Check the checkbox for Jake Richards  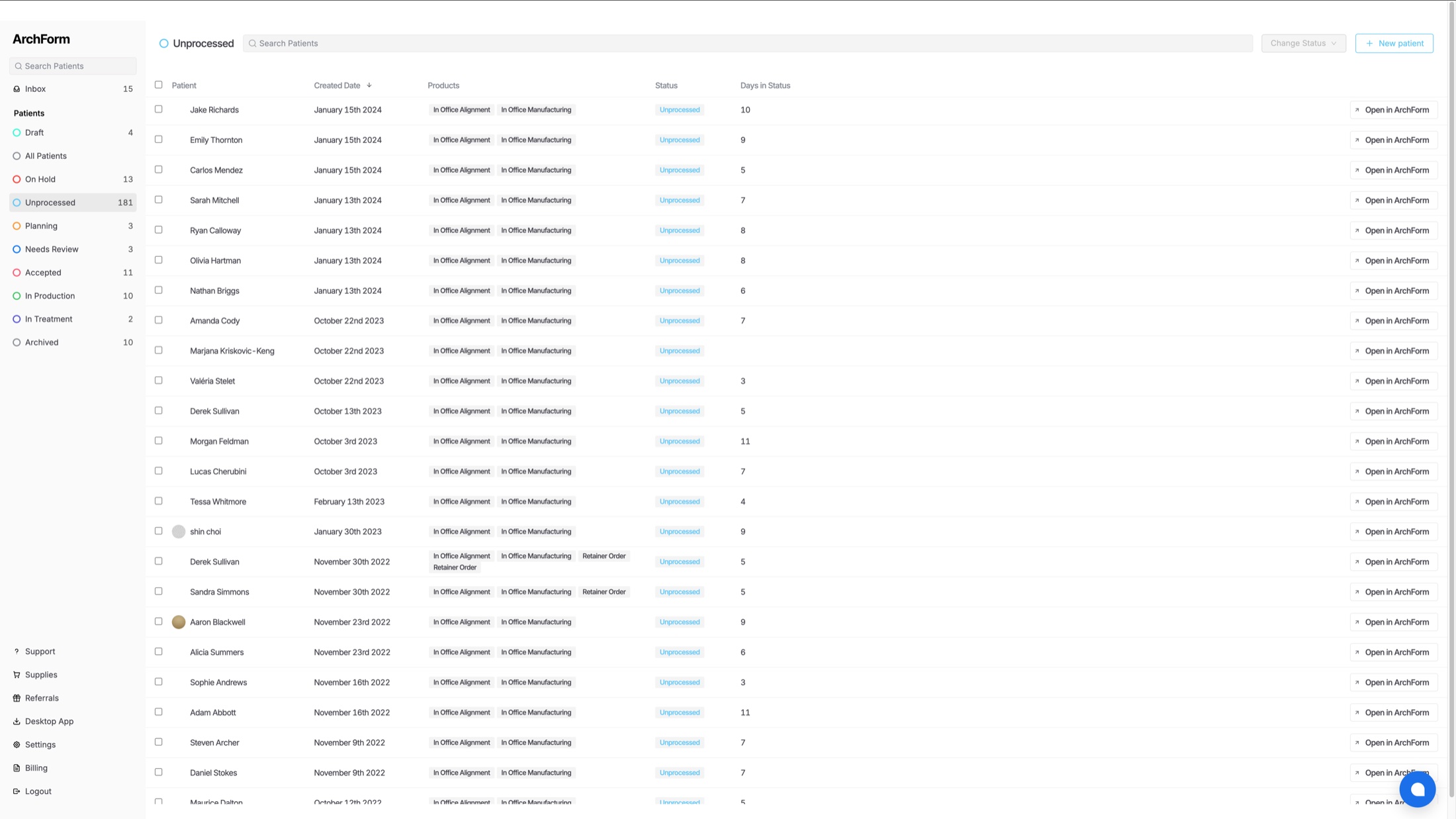click(x=158, y=109)
